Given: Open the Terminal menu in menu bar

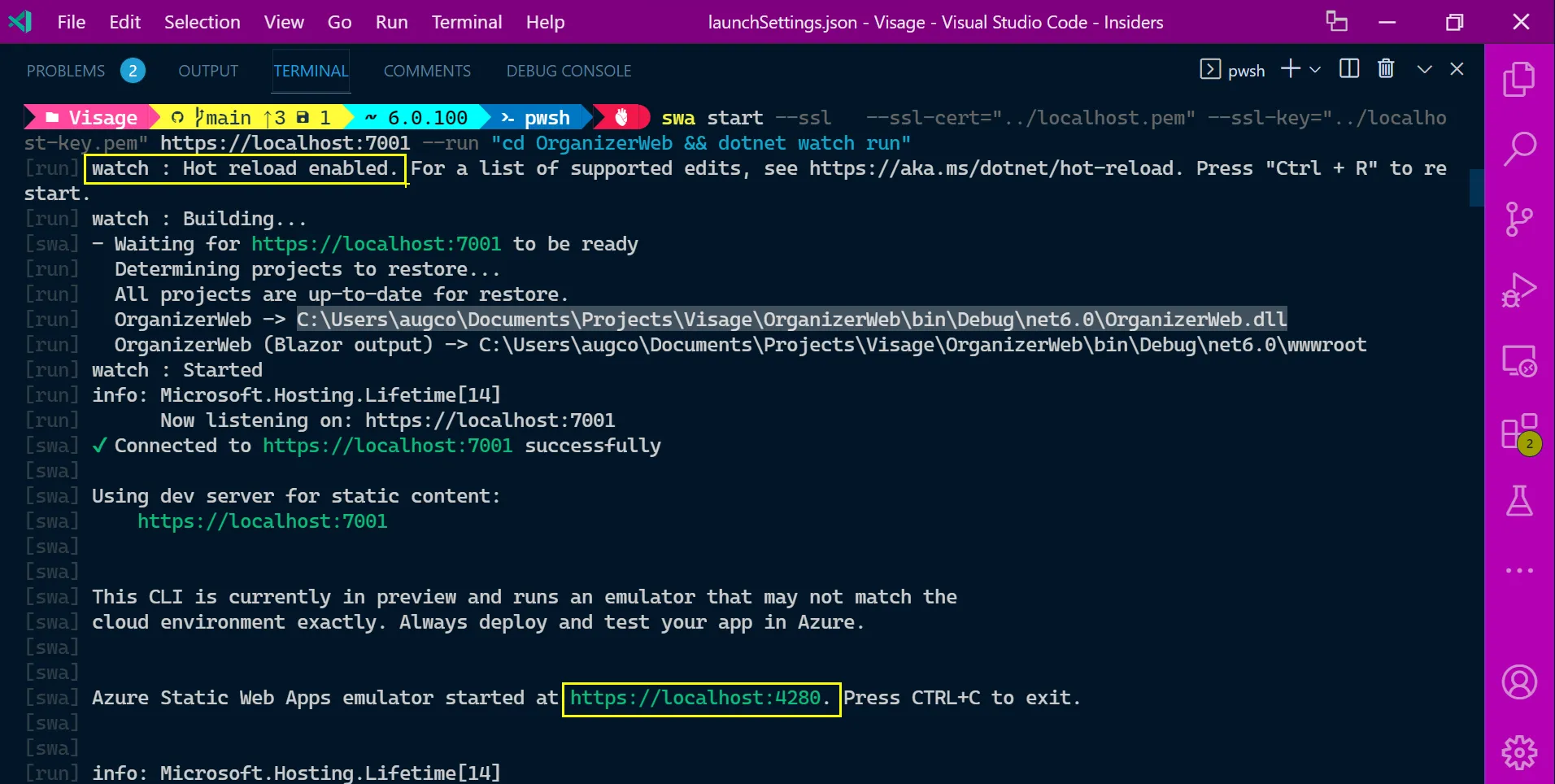Looking at the screenshot, I should (x=466, y=22).
